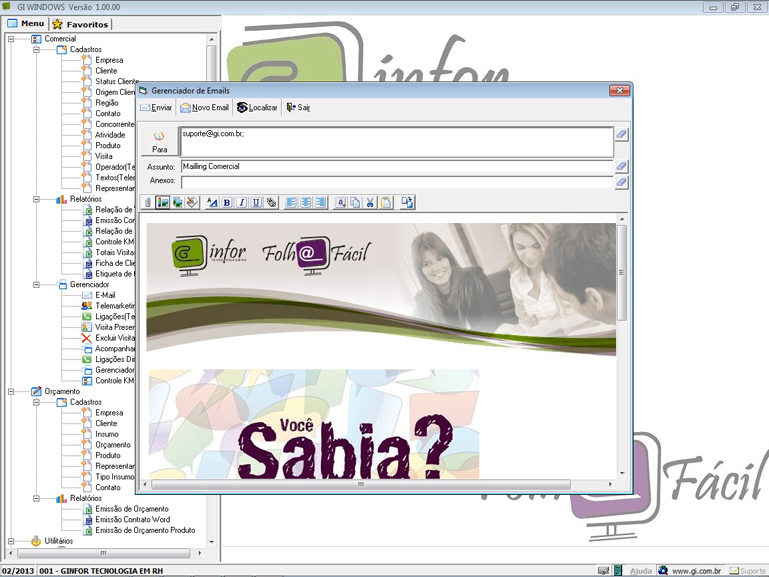Click inside the Para recipients field
769x577 pixels.
(397, 142)
